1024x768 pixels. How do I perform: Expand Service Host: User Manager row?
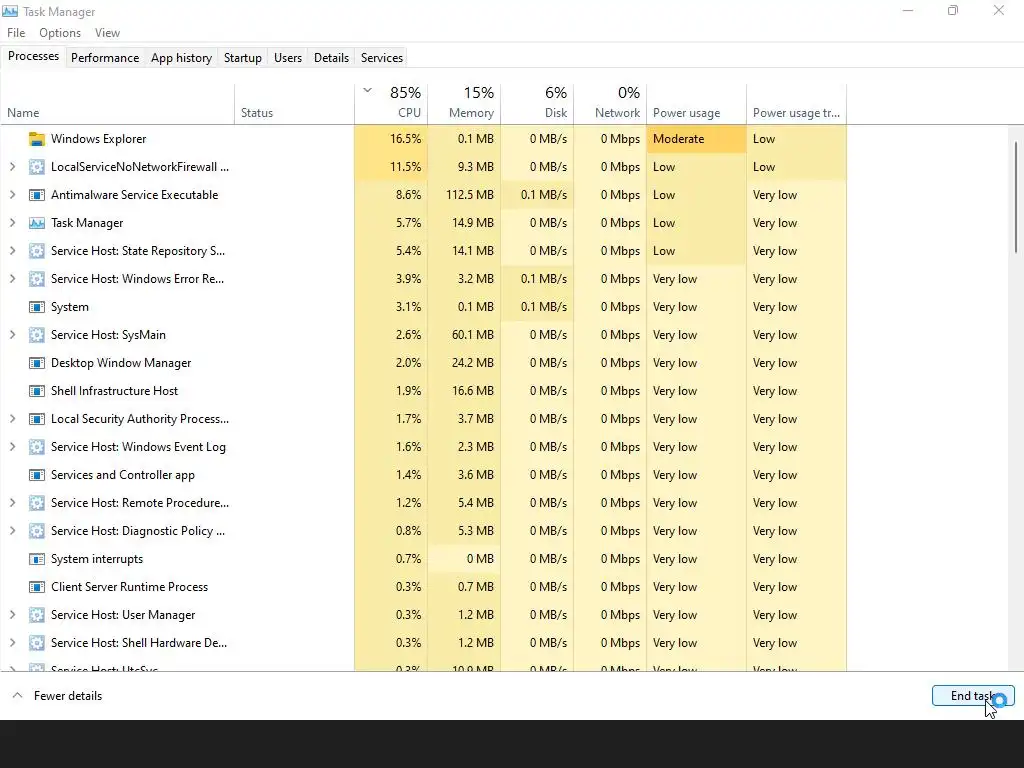(12, 615)
